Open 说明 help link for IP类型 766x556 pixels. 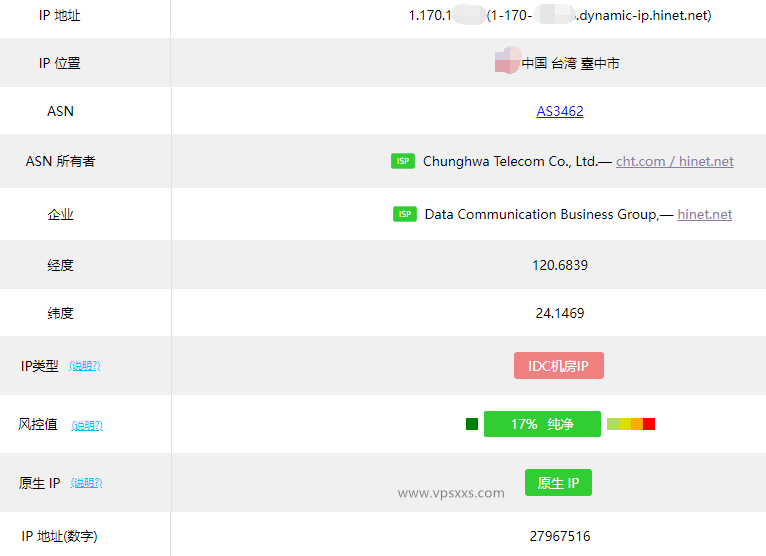(85, 366)
